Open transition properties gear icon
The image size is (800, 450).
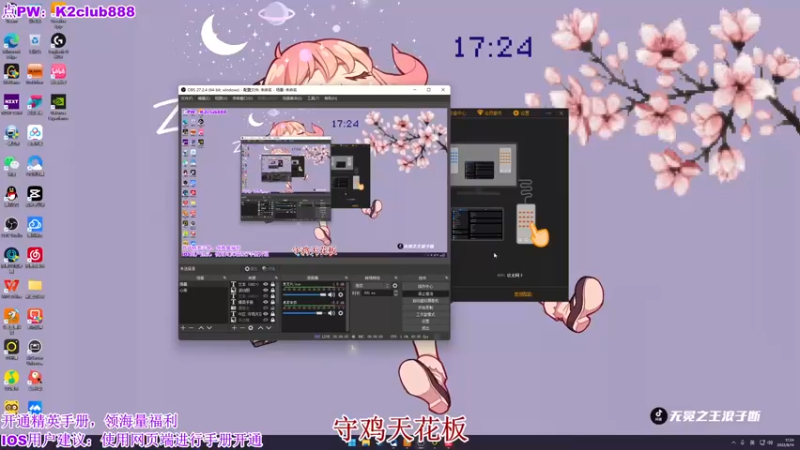395,286
